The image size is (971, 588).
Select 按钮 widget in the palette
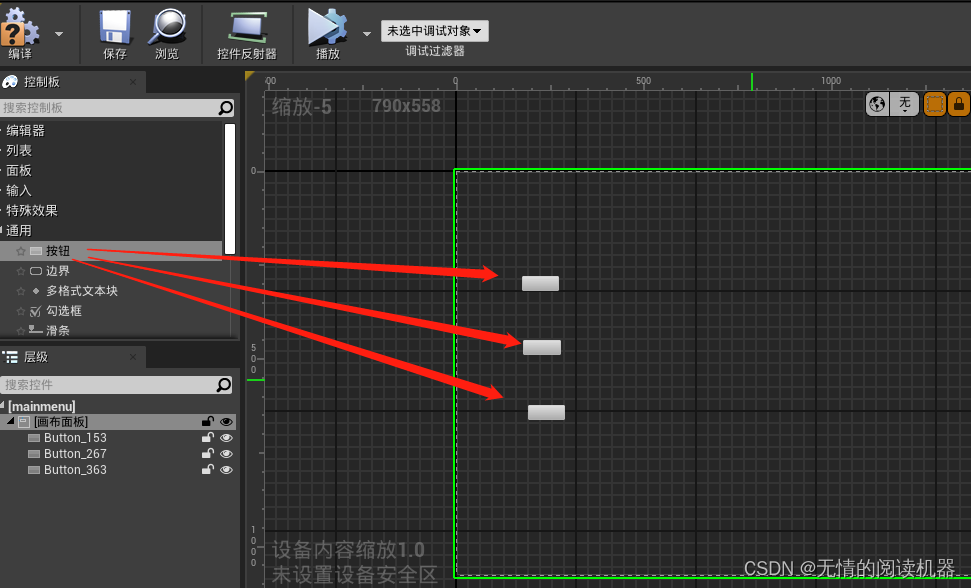[x=57, y=250]
